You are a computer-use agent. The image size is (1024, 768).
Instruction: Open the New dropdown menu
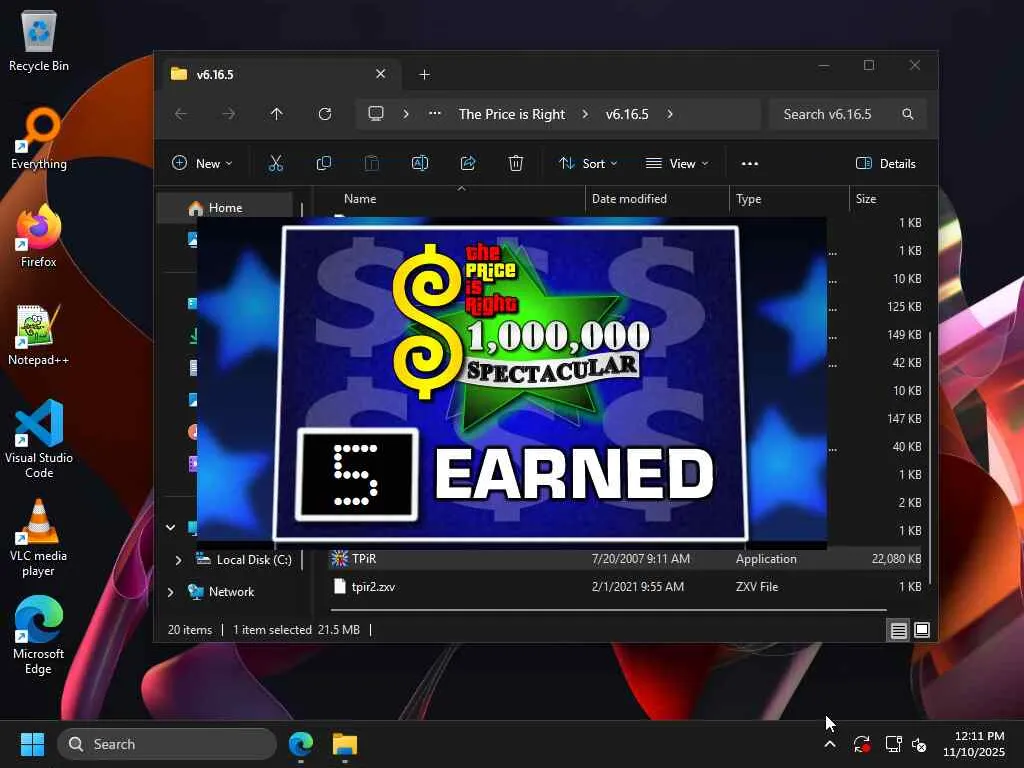tap(202, 163)
